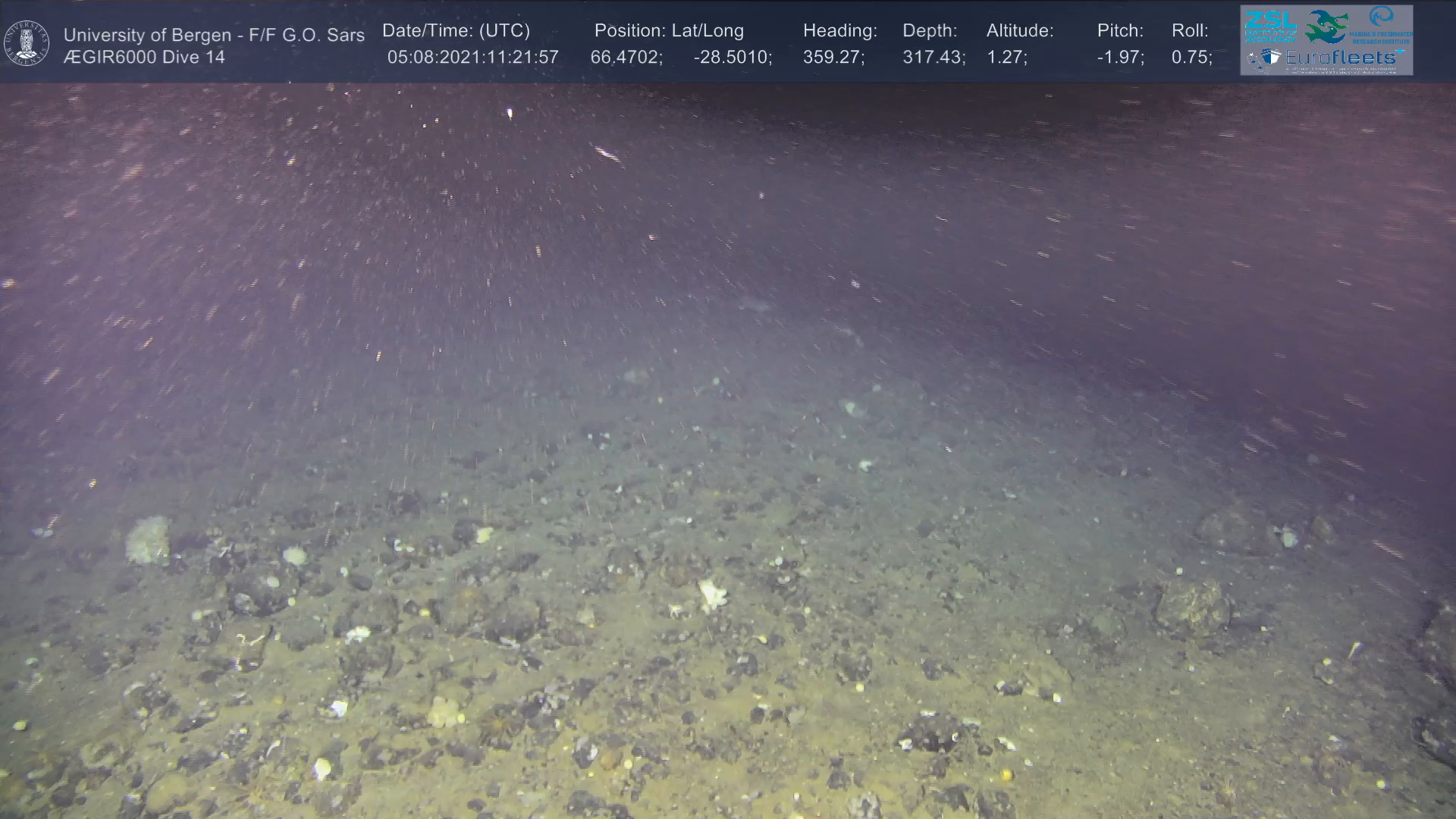Click the Marine & Freshwater Research Institute logo

(x=1382, y=24)
